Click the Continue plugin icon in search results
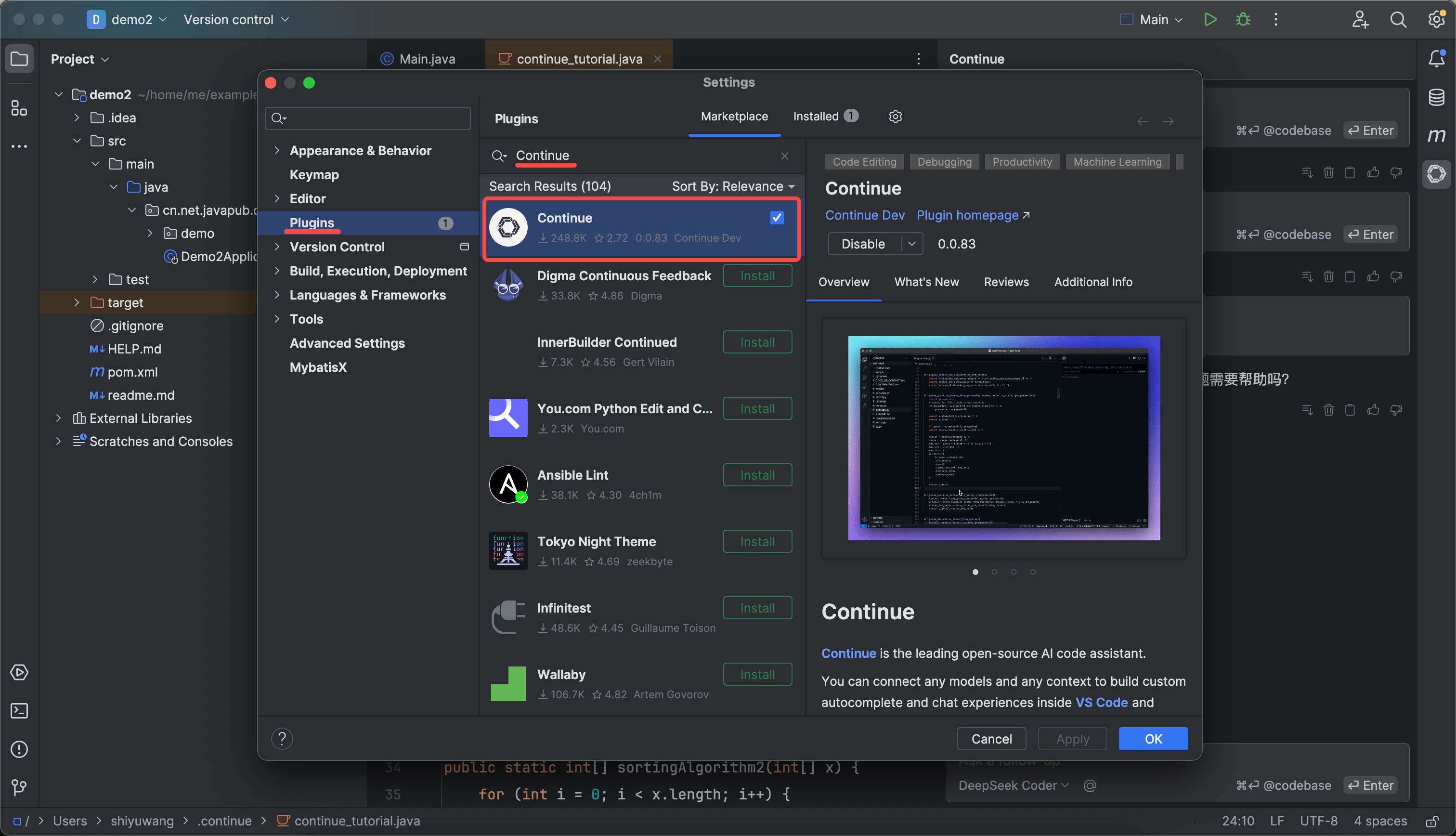1456x836 pixels. coord(508,227)
